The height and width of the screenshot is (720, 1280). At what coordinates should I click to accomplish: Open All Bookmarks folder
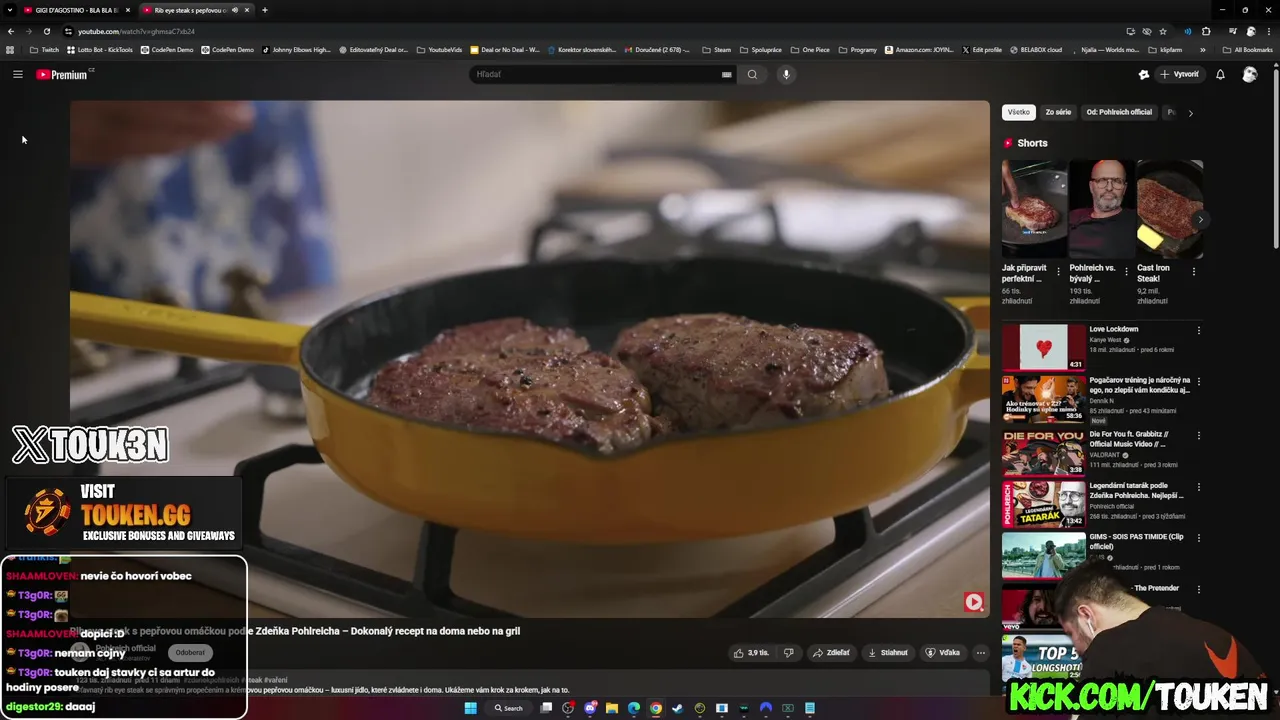[1247, 49]
